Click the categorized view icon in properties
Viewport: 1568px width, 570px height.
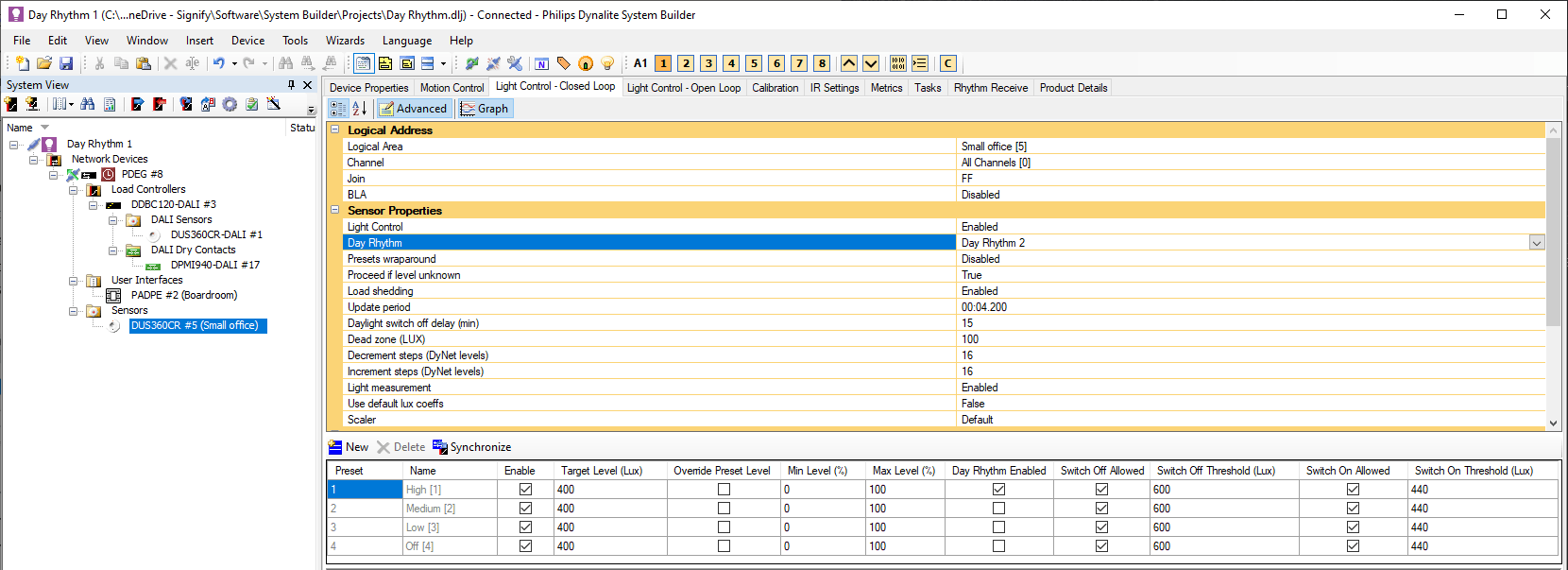pos(338,109)
